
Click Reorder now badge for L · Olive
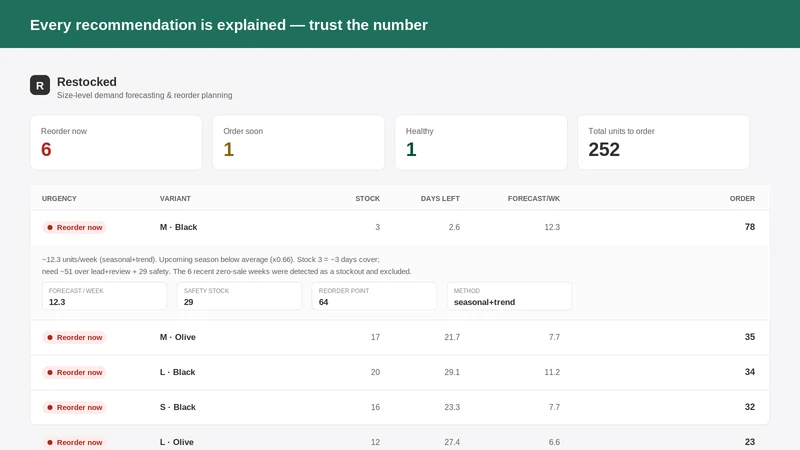[74, 442]
